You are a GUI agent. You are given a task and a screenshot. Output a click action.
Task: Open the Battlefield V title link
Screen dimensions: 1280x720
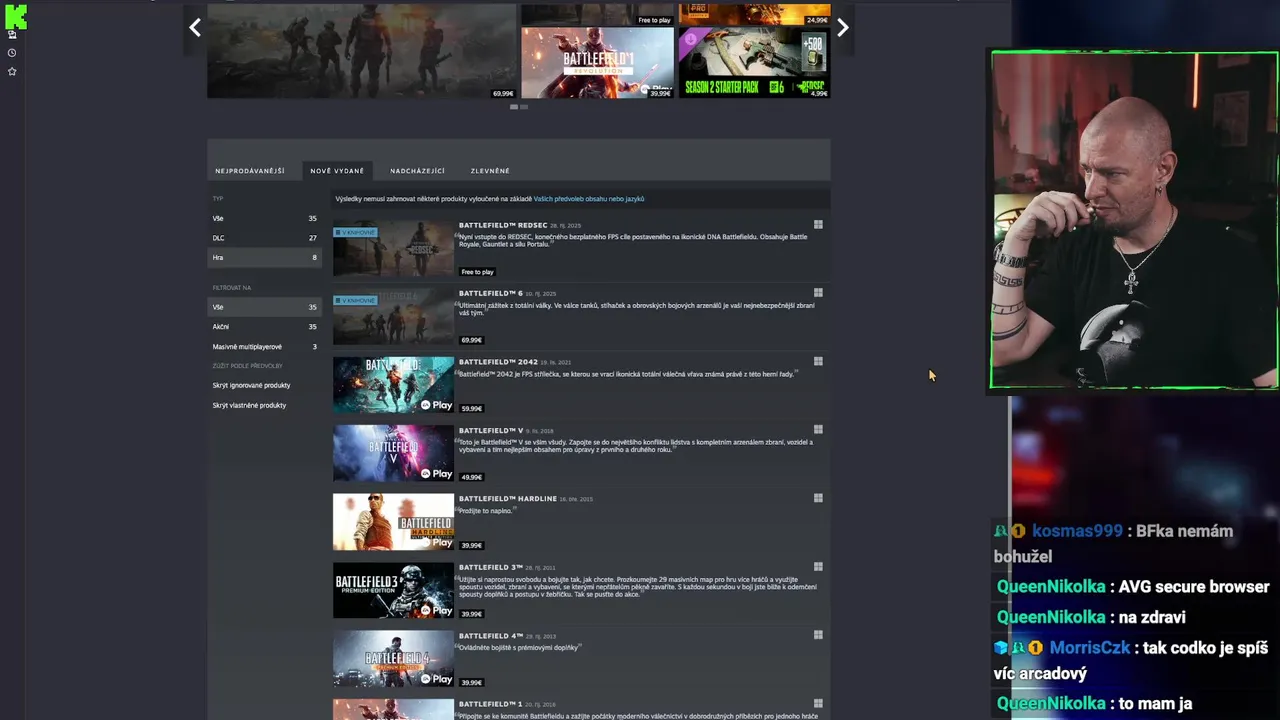[x=491, y=430]
